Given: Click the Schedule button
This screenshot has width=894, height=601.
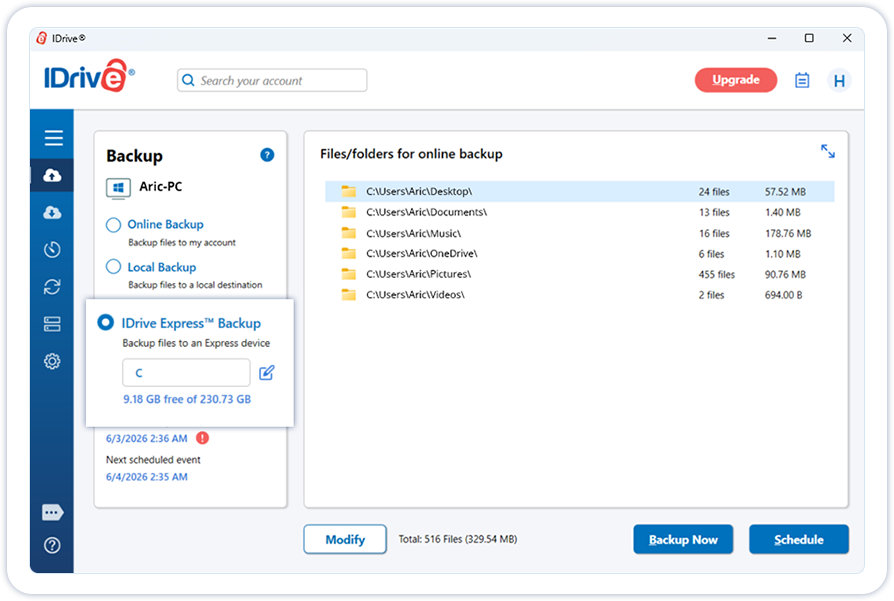Looking at the screenshot, I should pos(799,539).
